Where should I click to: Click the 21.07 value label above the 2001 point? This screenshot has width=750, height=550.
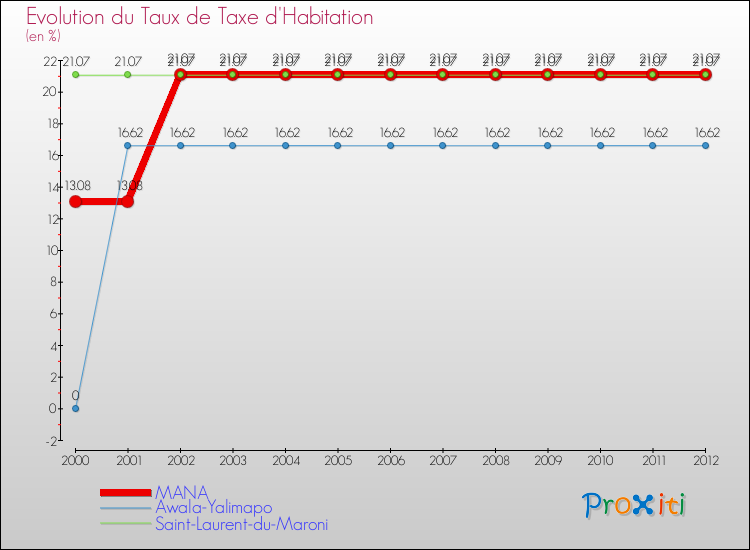tap(128, 62)
